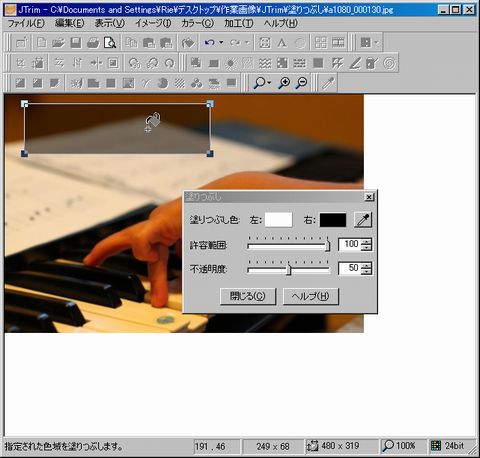480x458 pixels.
Task: Click the Zoom Out magnifier icon
Action: 302,83
